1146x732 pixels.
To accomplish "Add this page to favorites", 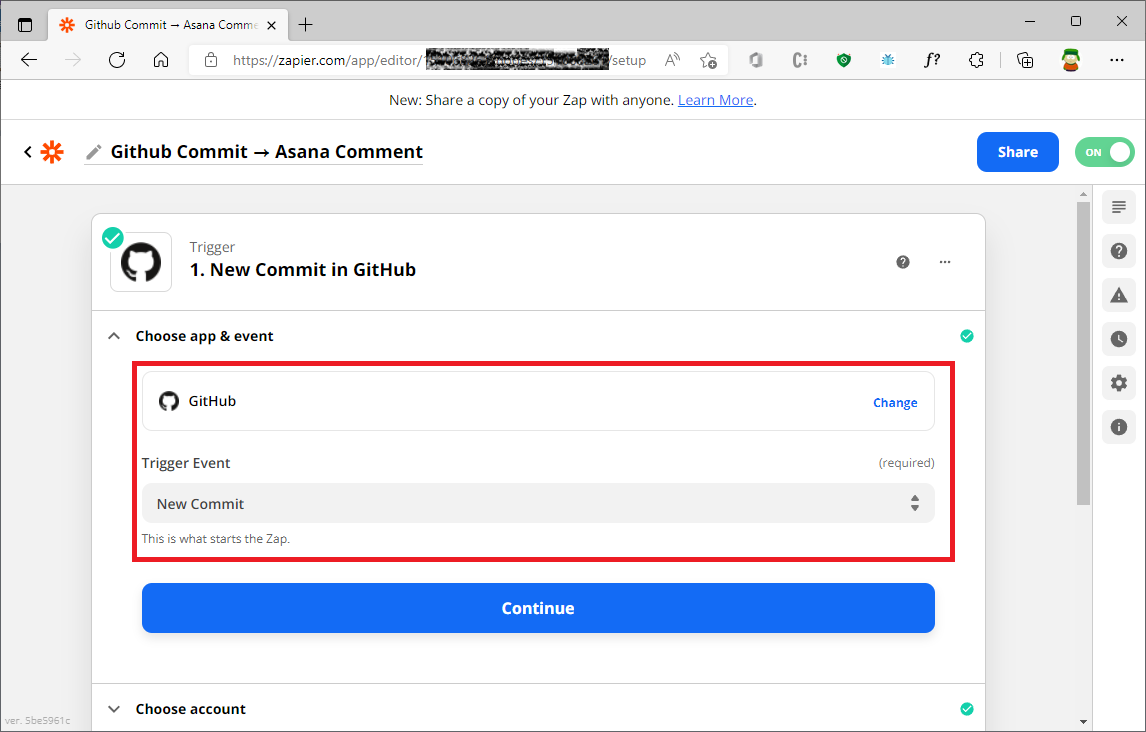I will click(x=707, y=60).
